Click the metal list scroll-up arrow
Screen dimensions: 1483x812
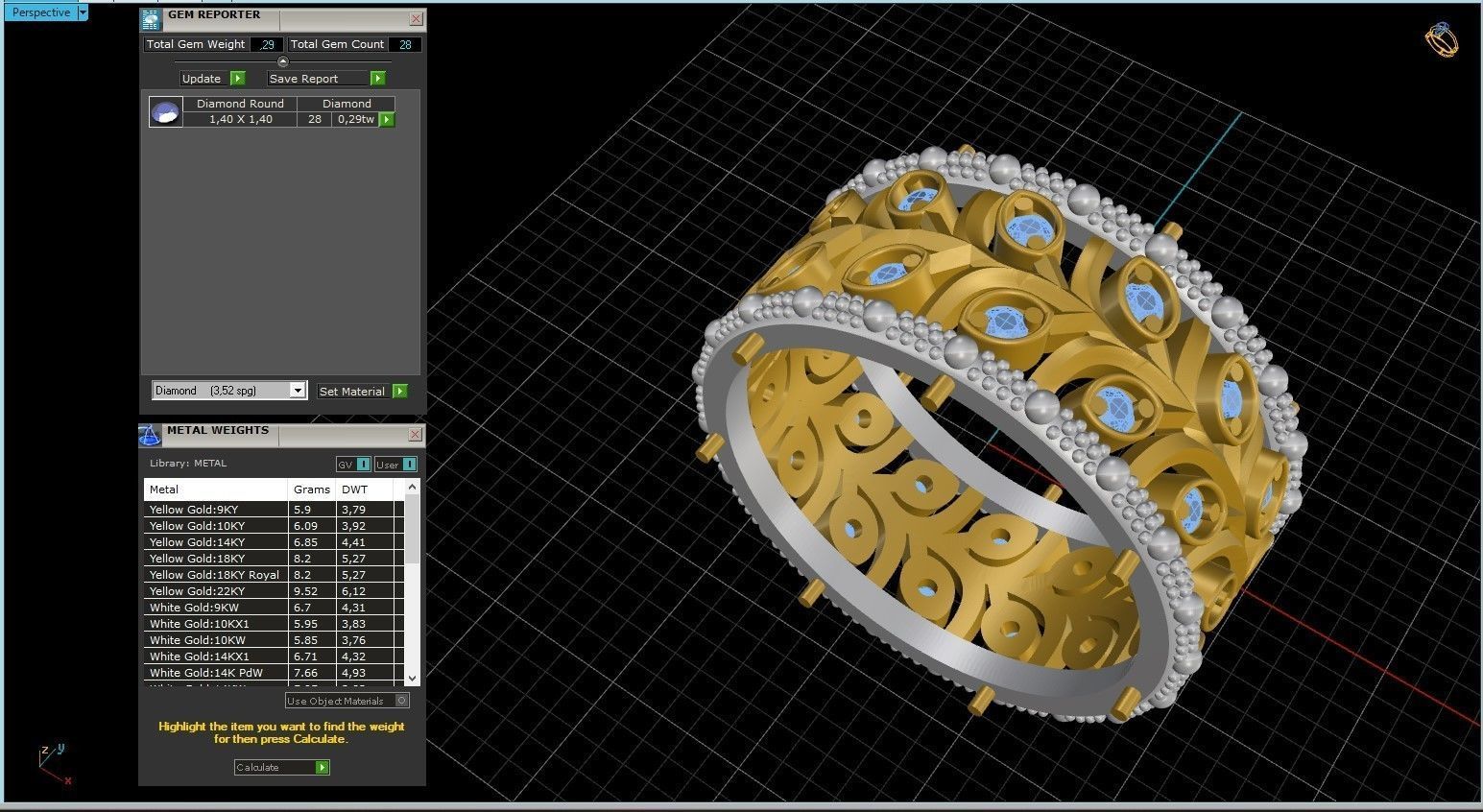[x=413, y=488]
